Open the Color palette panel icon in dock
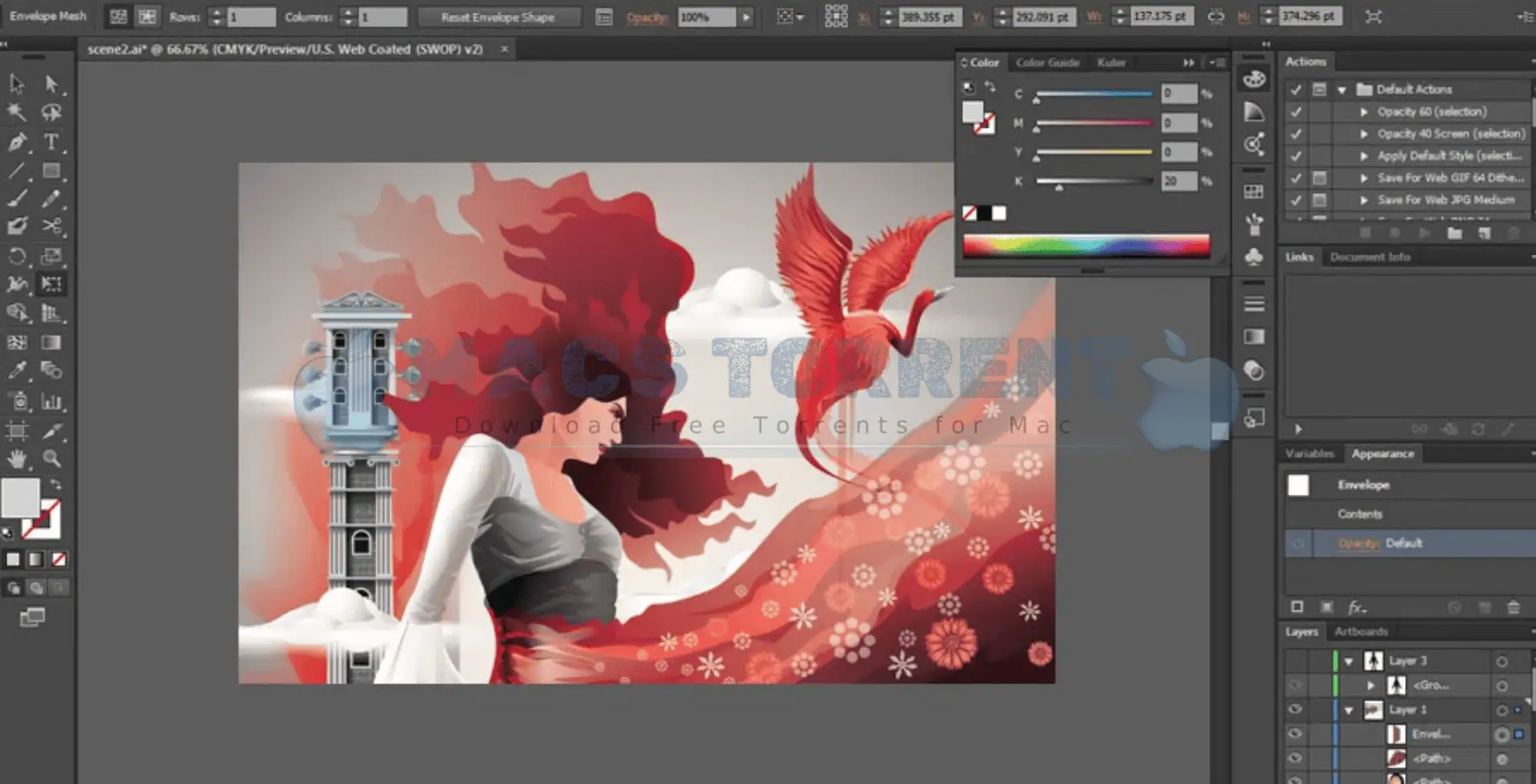The width and height of the screenshot is (1536, 784). tap(1254, 79)
